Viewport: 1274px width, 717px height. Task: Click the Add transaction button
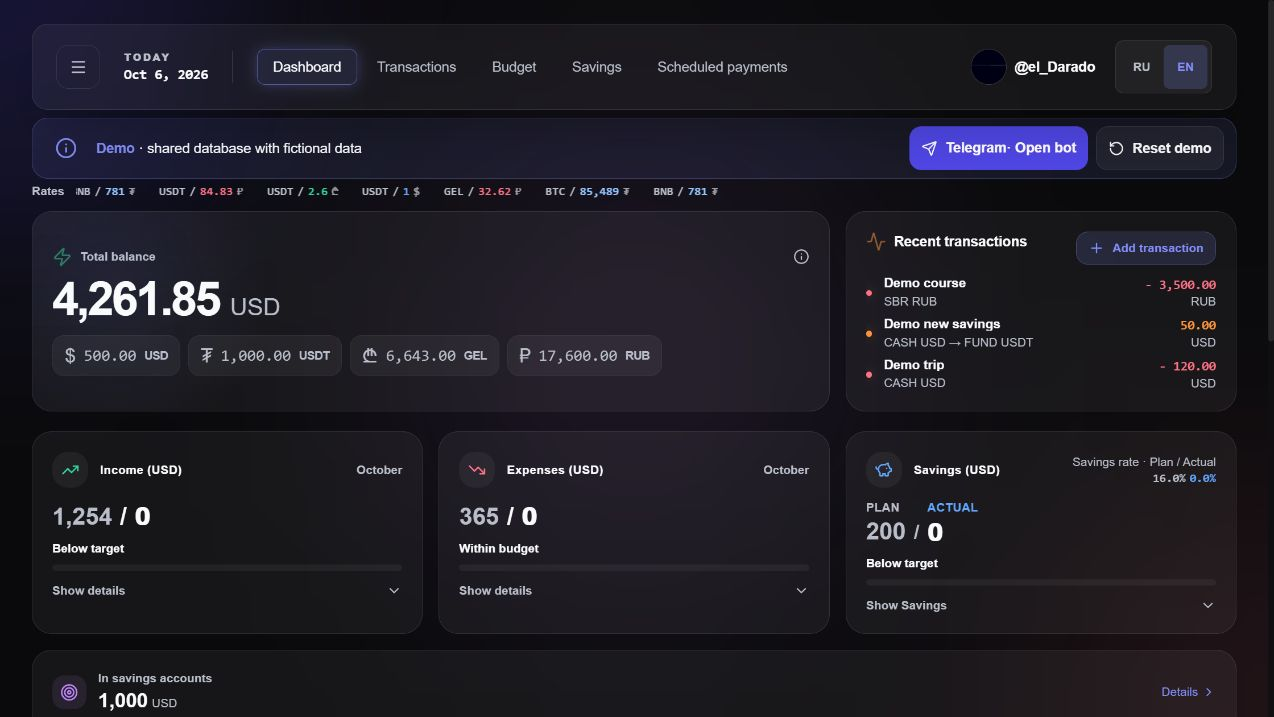(x=1146, y=248)
